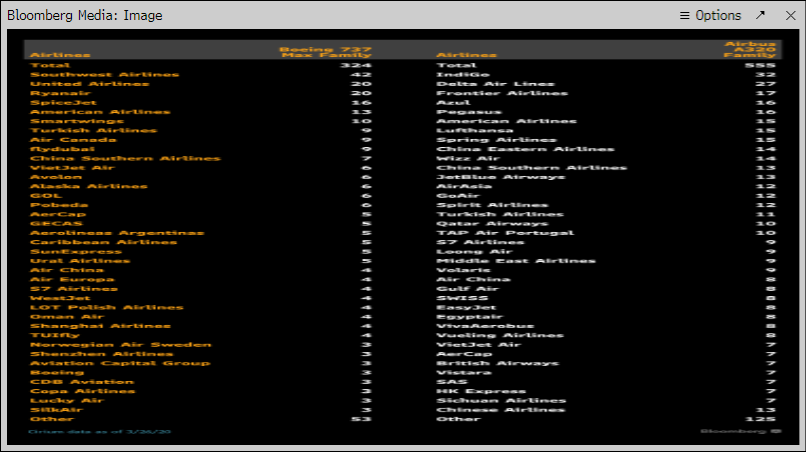Select the Ural Airlines row
The width and height of the screenshot is (806, 452).
tap(200, 261)
